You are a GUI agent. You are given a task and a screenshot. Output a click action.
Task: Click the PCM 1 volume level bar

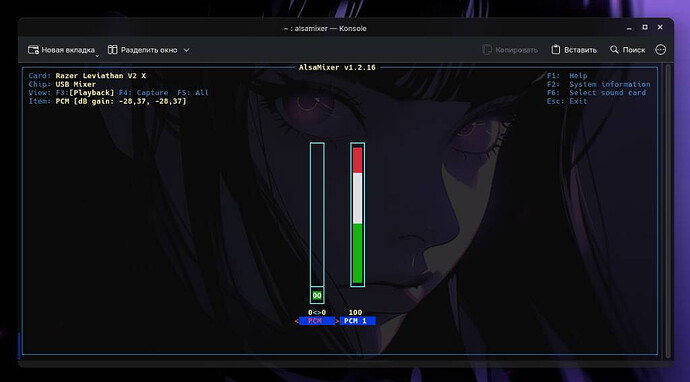tap(358, 215)
